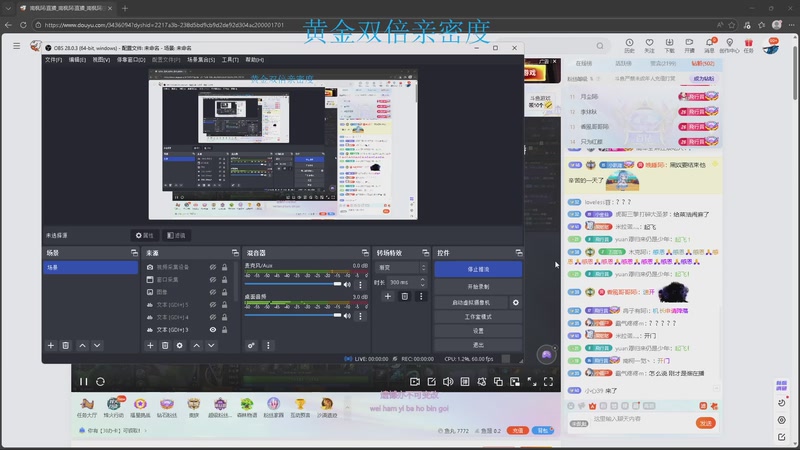Screen dimensions: 800x450
Task: Show the 窗口采集 source
Action: tap(213, 280)
